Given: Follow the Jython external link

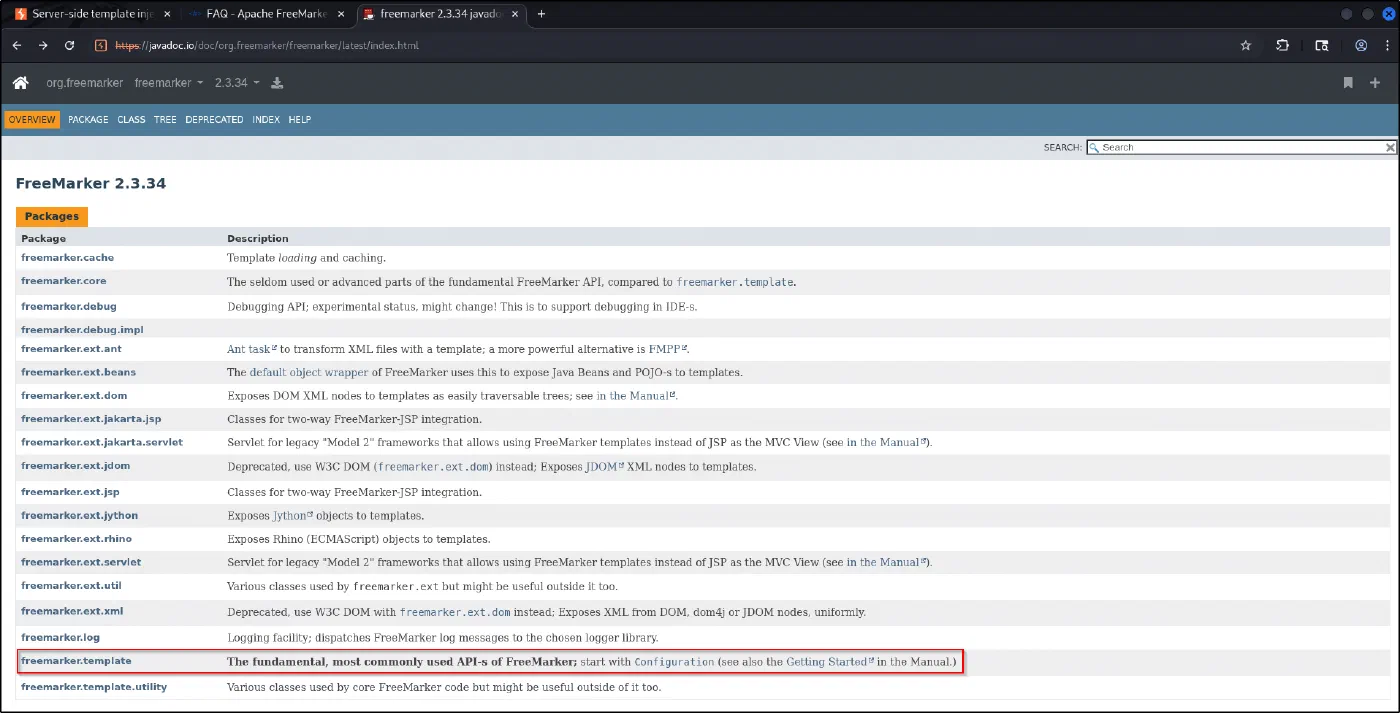Looking at the screenshot, I should point(293,516).
